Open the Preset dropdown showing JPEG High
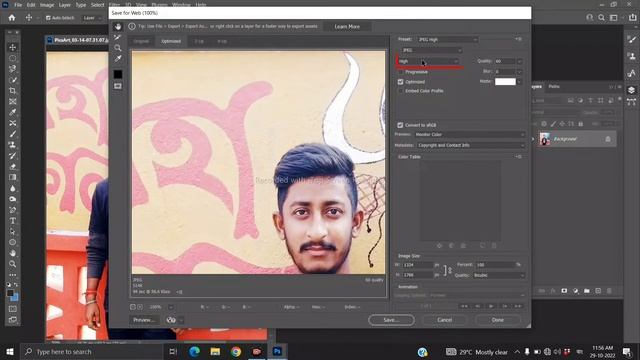Image resolution: width=640 pixels, height=360 pixels. click(448, 40)
